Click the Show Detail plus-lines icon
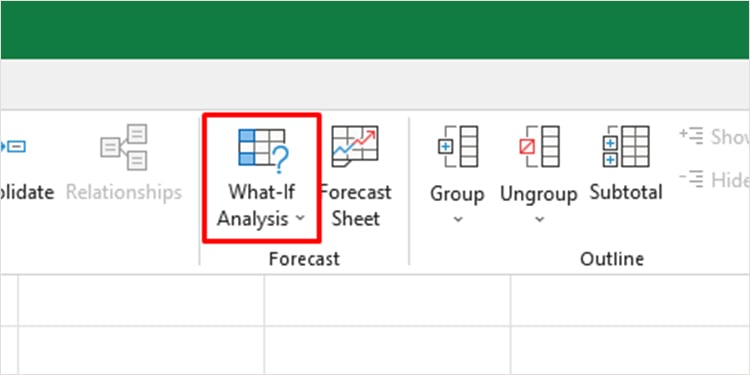This screenshot has height=375, width=750. [x=691, y=136]
